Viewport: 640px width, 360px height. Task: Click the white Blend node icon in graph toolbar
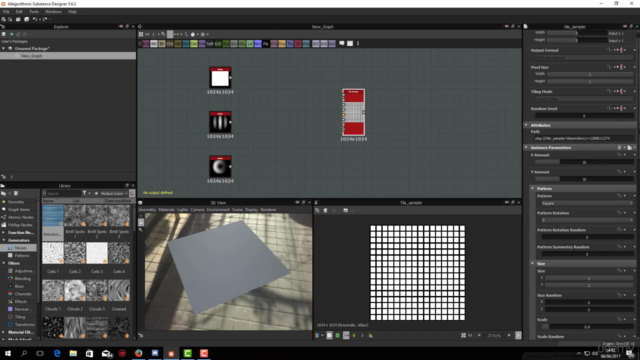pos(154,44)
